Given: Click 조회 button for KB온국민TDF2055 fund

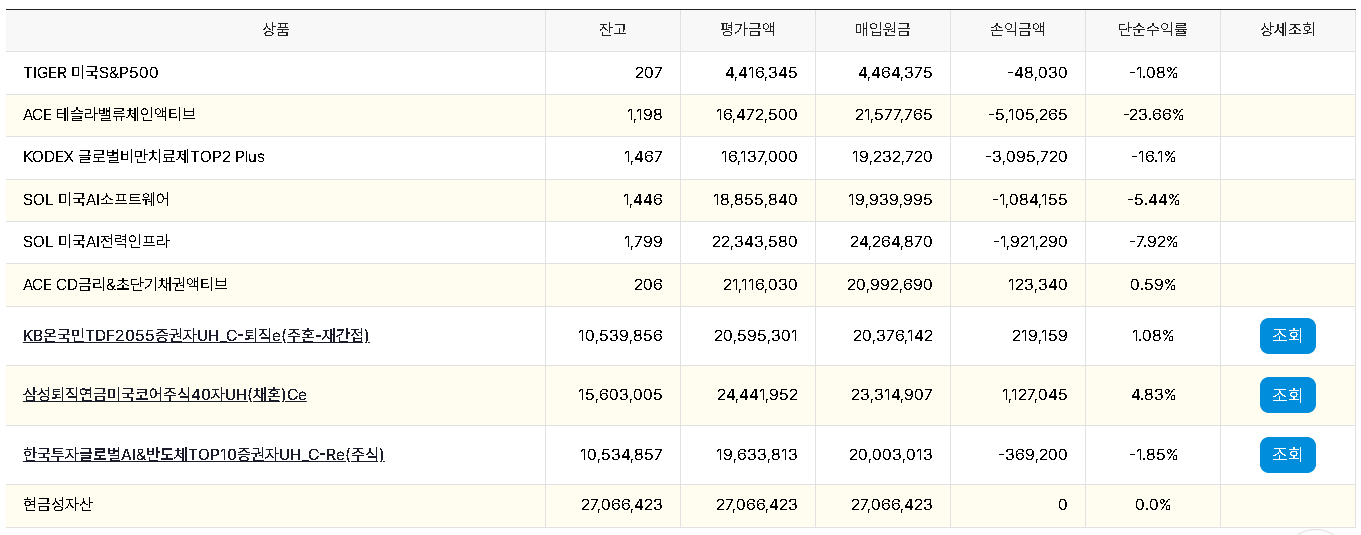Looking at the screenshot, I should pos(1287,336).
